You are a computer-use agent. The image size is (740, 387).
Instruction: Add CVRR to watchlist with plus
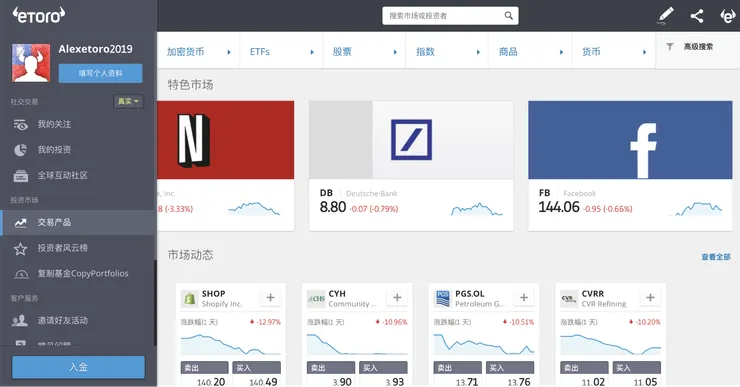coord(650,297)
